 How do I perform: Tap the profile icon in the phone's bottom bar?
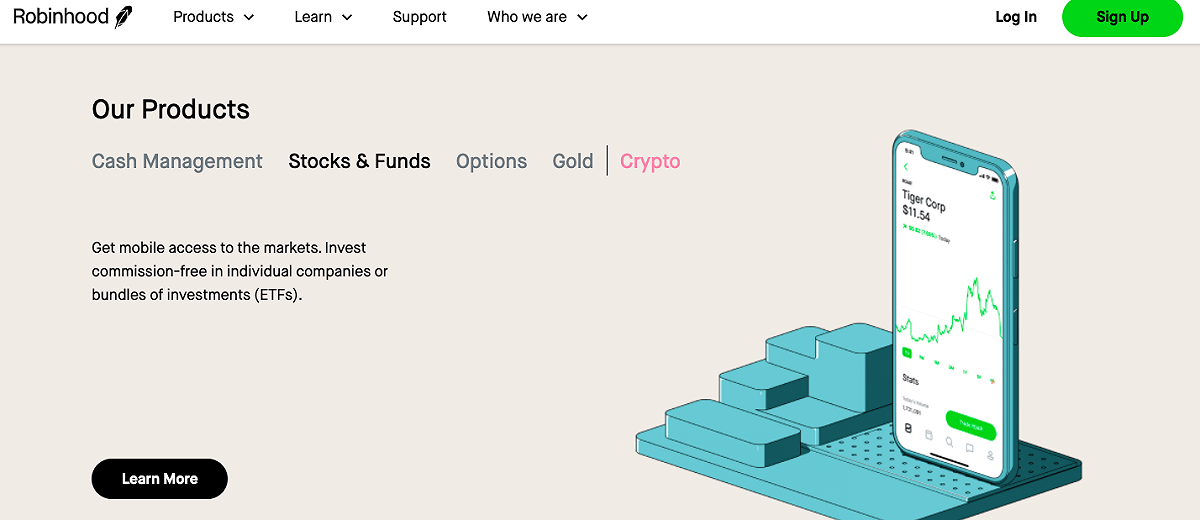coord(990,455)
